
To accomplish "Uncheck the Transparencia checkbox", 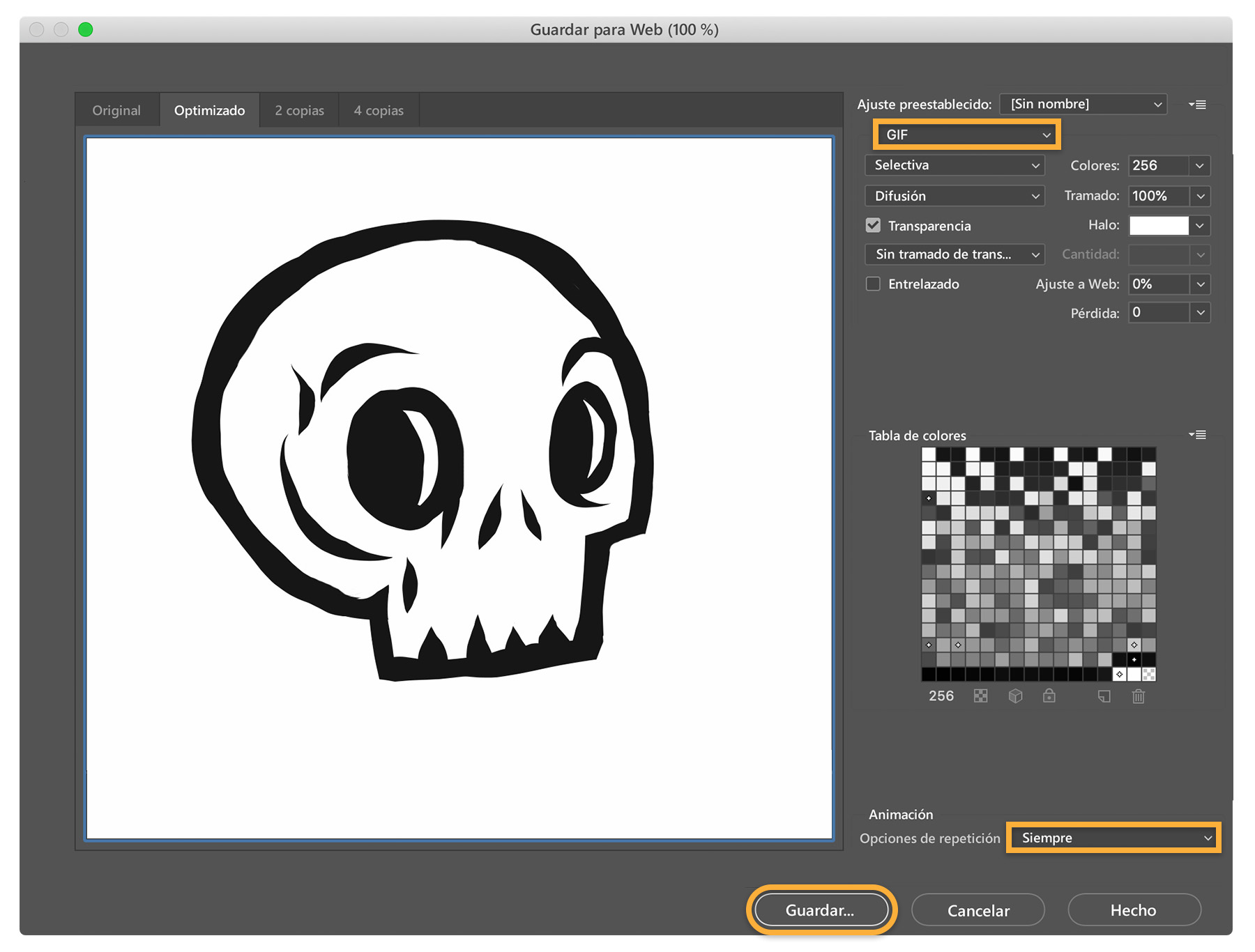I will click(x=873, y=225).
